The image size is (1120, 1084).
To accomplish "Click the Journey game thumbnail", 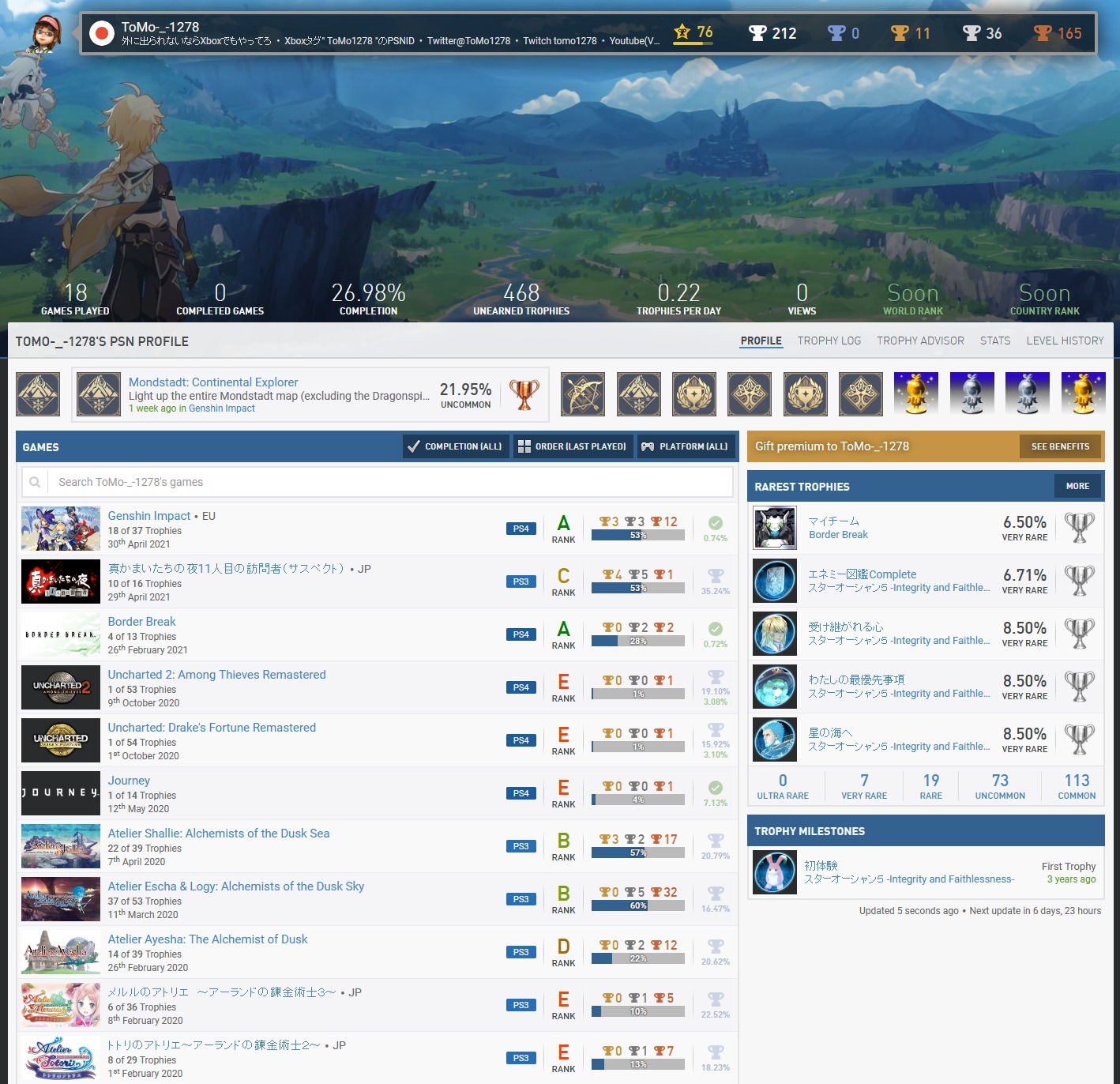I will tap(61, 793).
